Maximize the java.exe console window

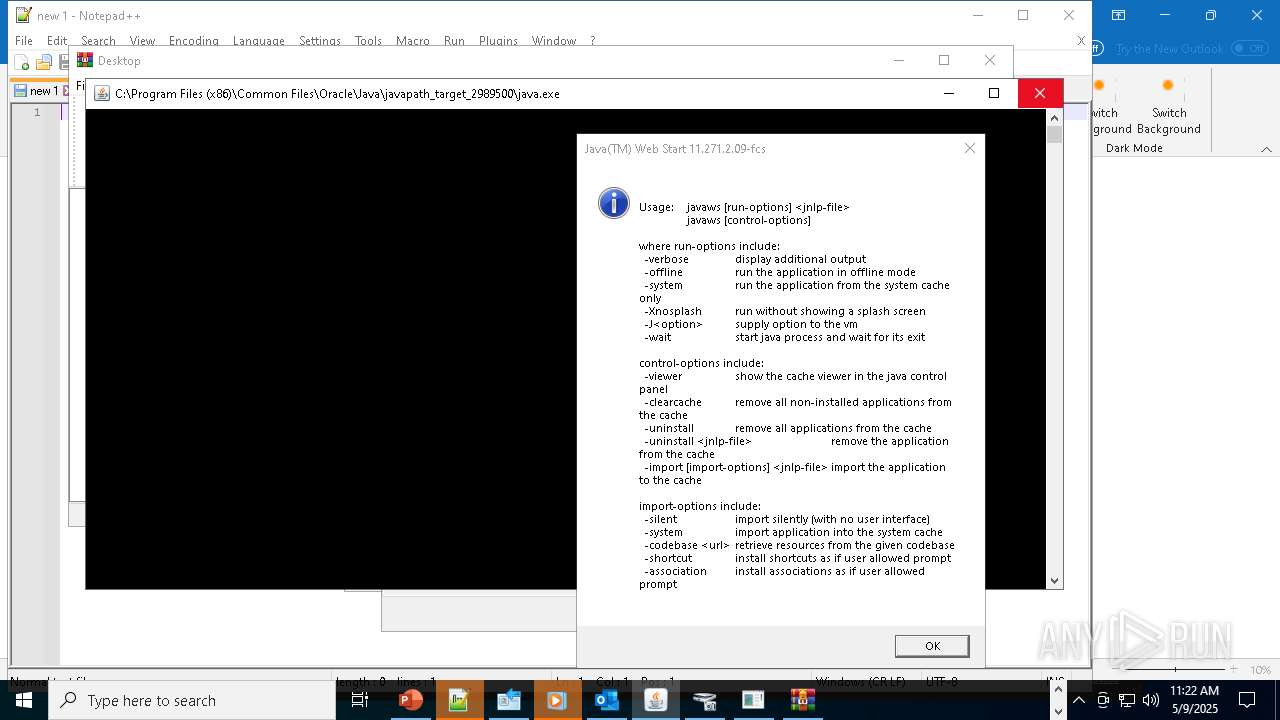point(993,93)
